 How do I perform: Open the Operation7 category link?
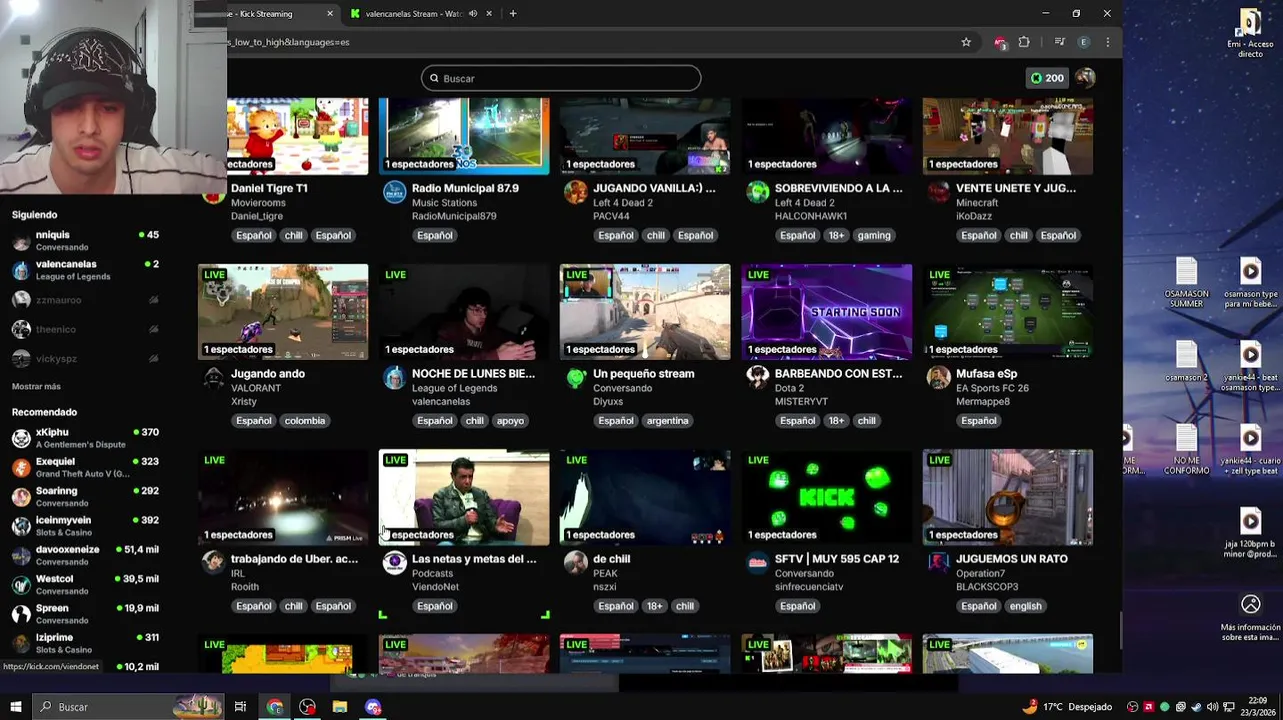click(x=980, y=573)
